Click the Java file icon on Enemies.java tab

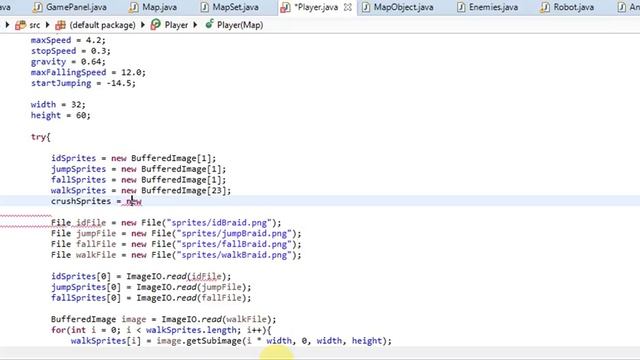tap(461, 7)
